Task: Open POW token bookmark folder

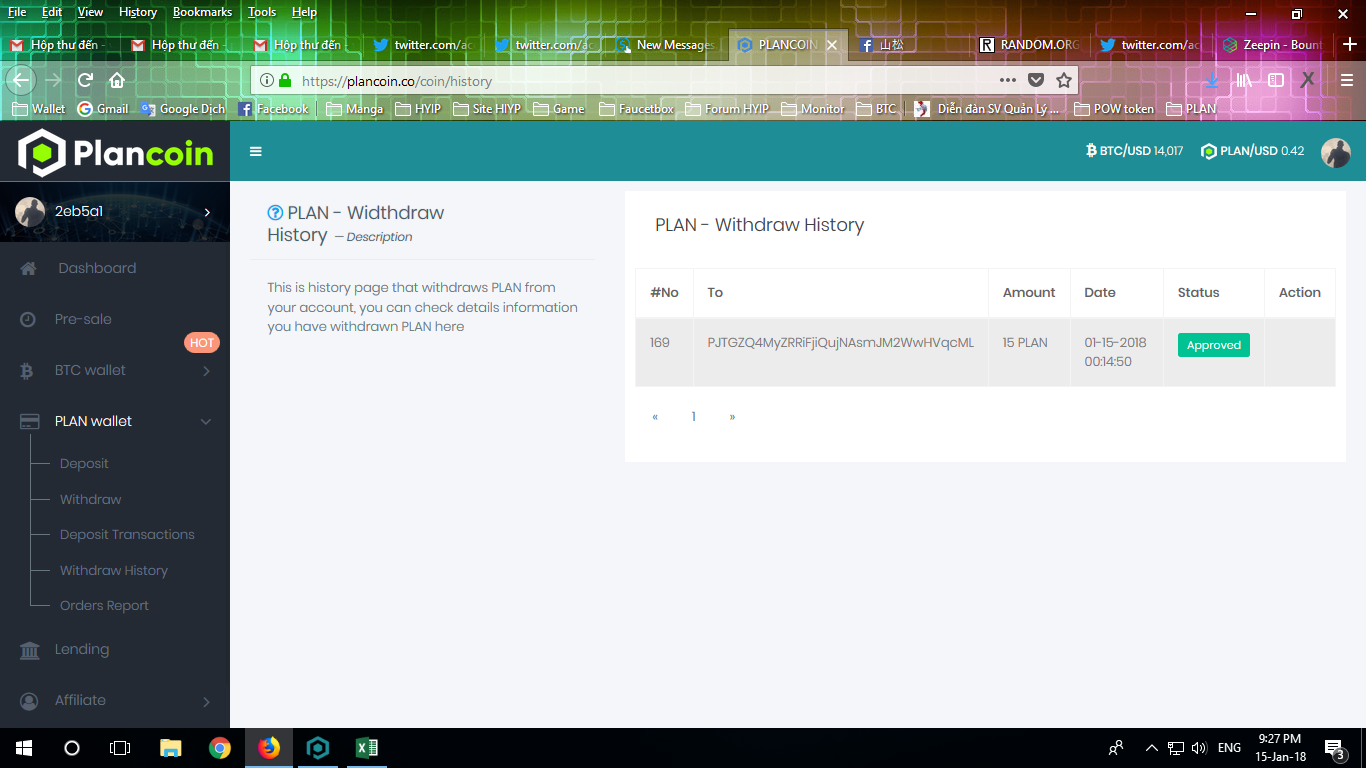Action: (1113, 109)
